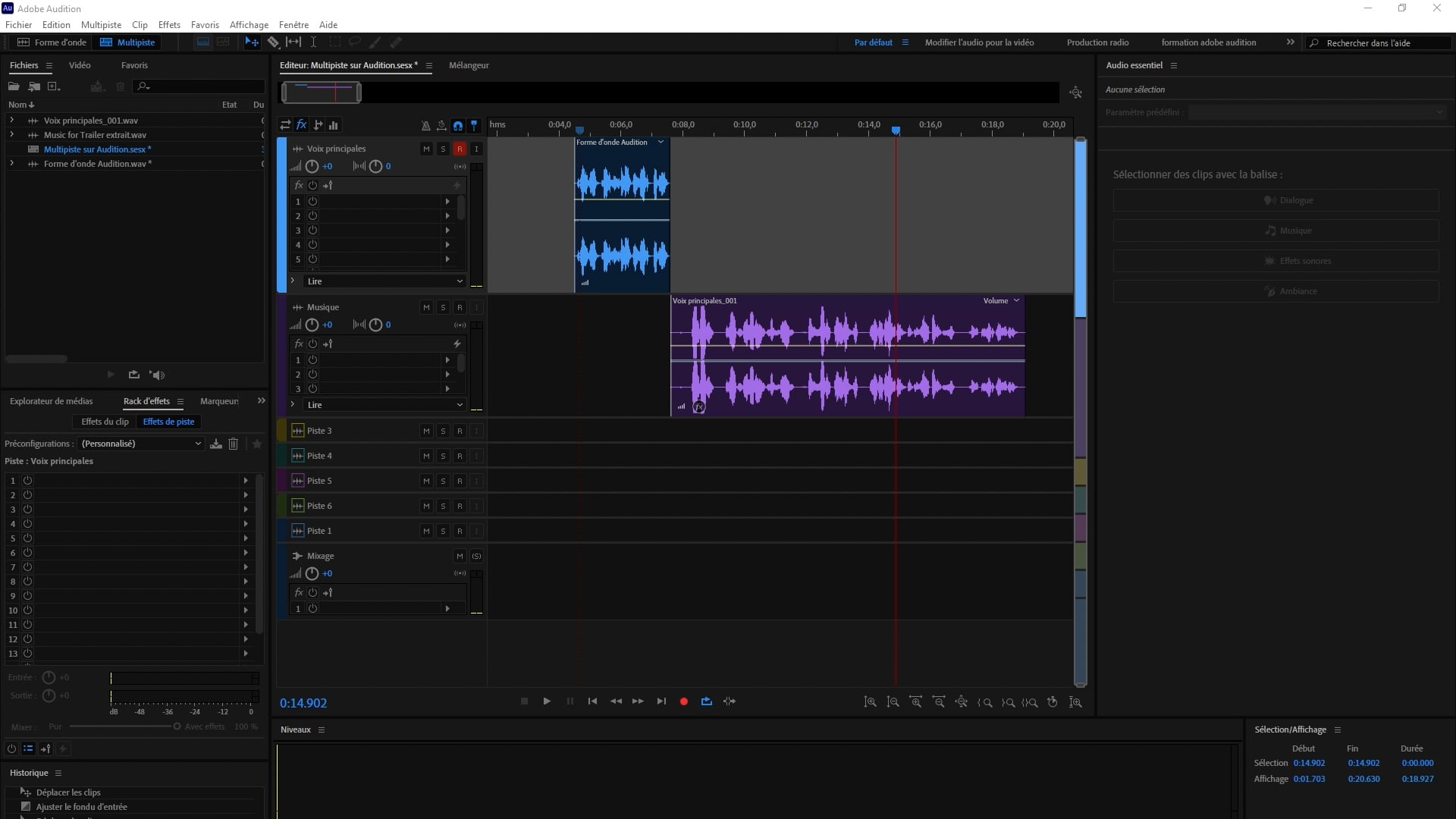The width and height of the screenshot is (1456, 819).
Task: Open the Lire automation mode dropdown for Musique
Action: [x=384, y=405]
